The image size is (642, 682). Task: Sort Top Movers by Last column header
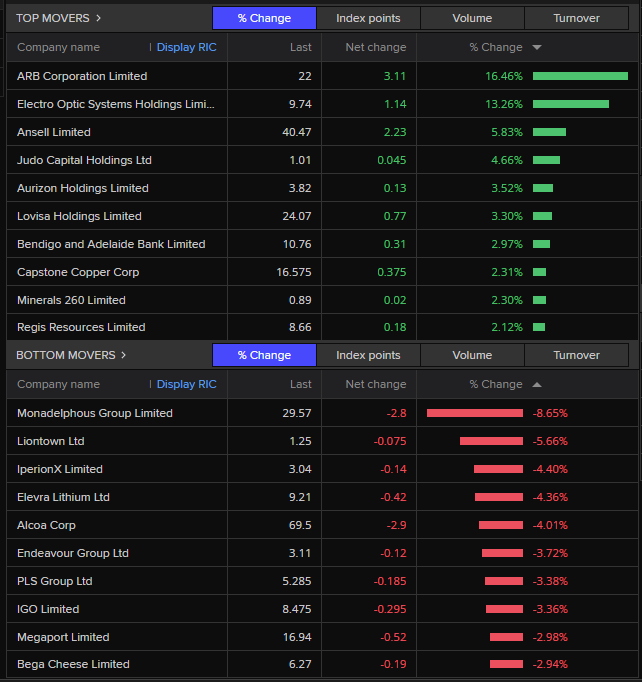tap(301, 47)
